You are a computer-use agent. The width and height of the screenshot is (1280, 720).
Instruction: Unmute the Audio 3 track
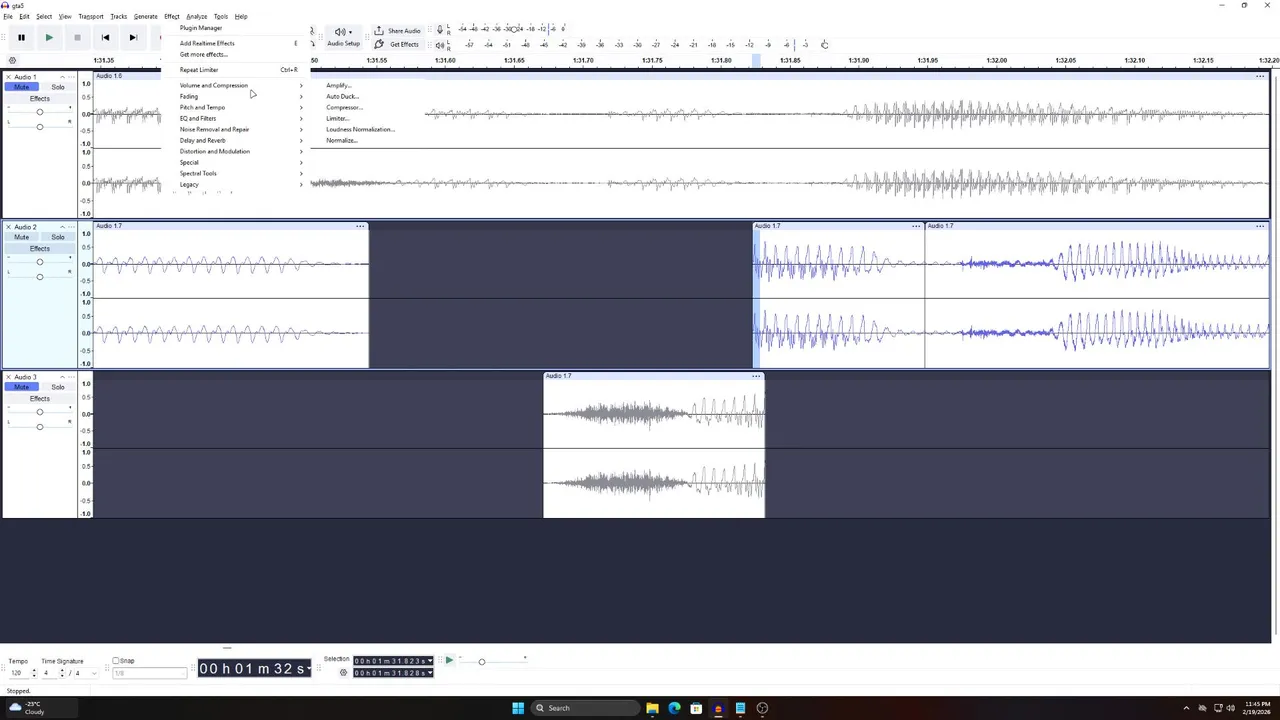(22, 387)
